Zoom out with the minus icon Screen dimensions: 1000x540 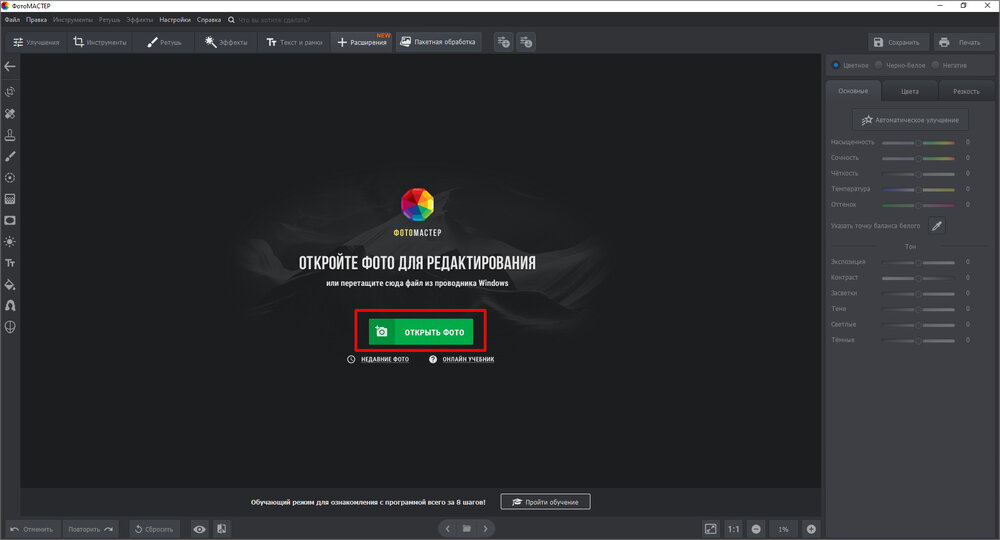[x=756, y=529]
